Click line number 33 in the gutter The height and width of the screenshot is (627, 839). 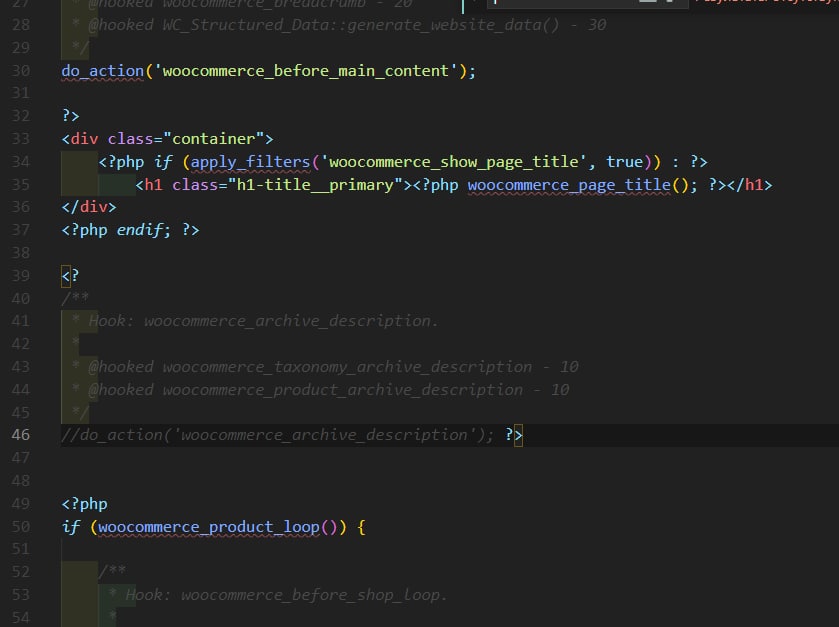21,139
